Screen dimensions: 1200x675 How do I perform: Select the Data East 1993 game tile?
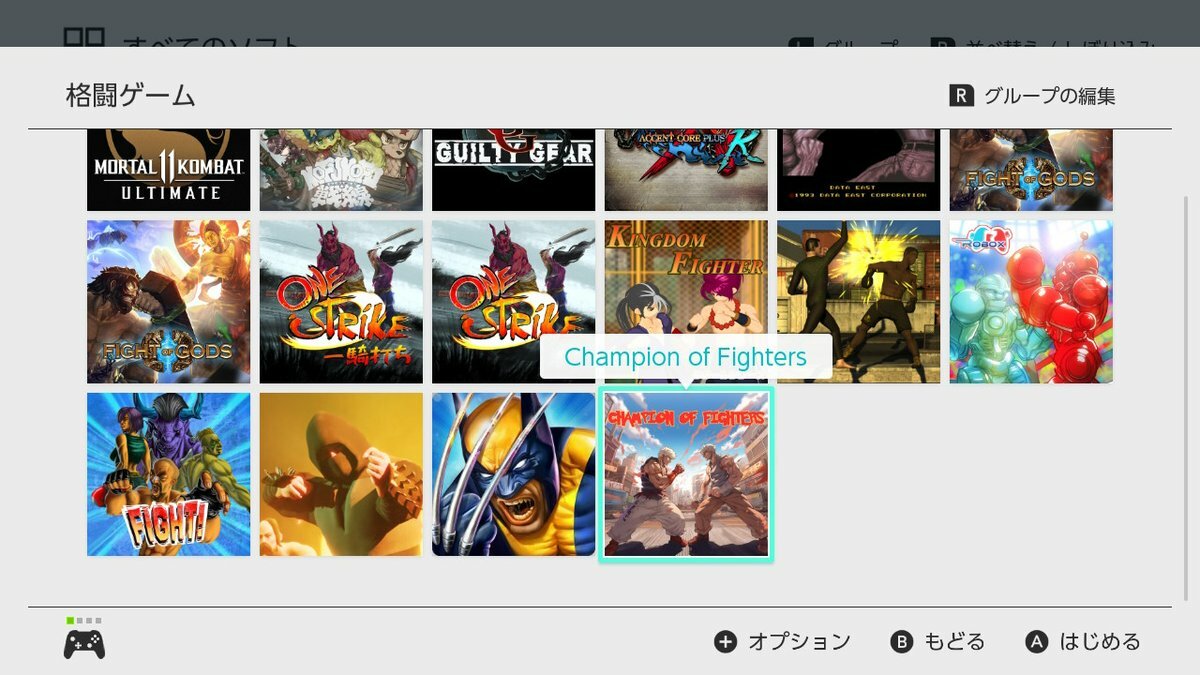coord(859,170)
